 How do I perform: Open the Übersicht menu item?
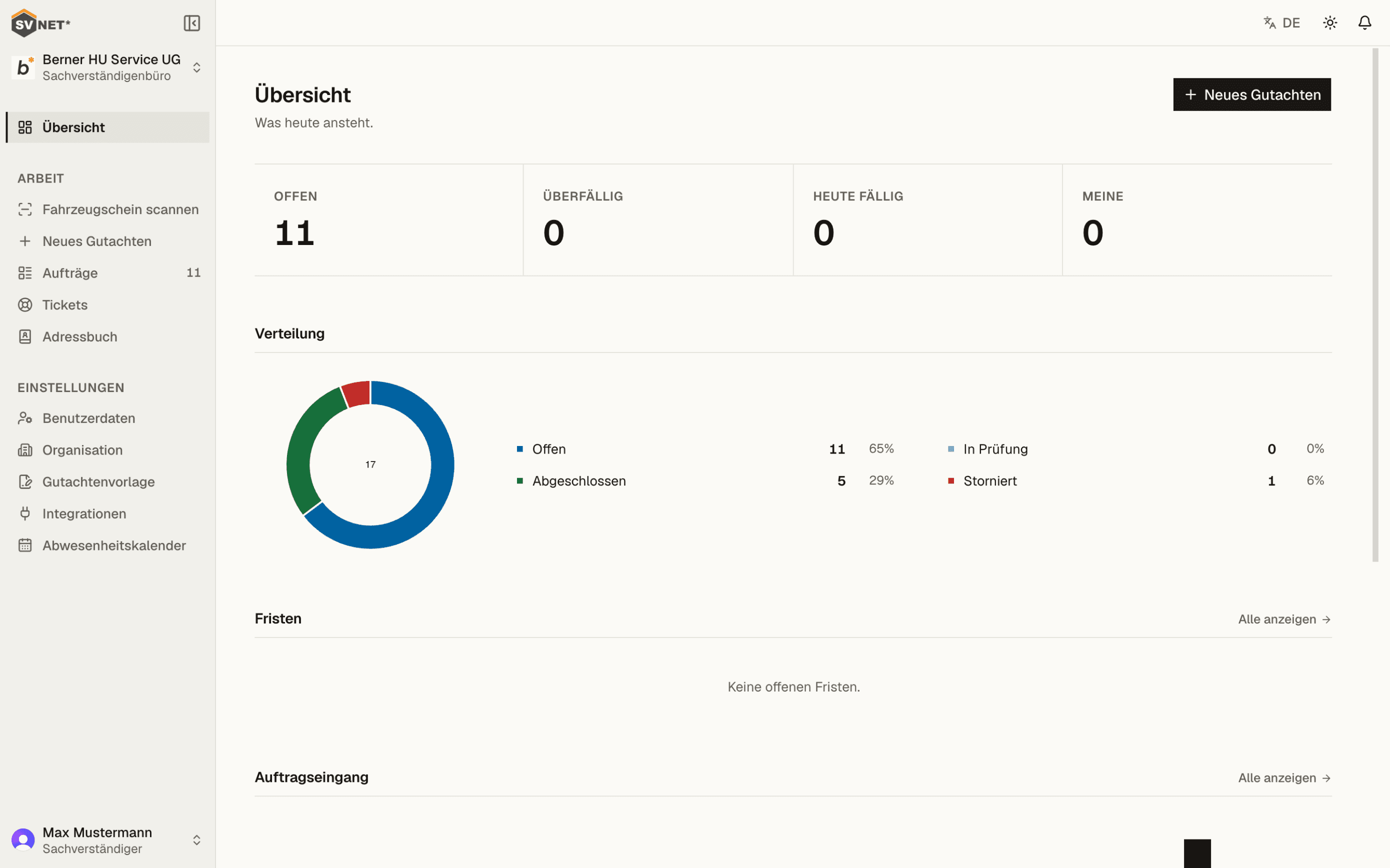(x=108, y=127)
